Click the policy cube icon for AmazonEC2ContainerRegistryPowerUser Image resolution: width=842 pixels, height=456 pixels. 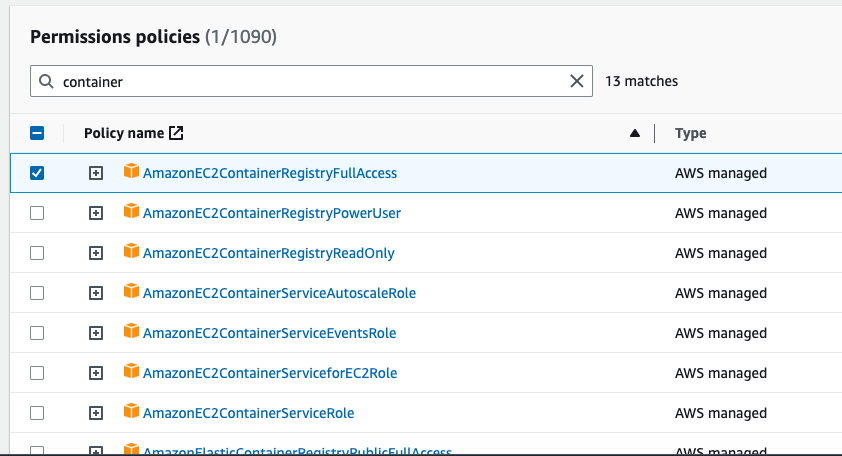(131, 211)
